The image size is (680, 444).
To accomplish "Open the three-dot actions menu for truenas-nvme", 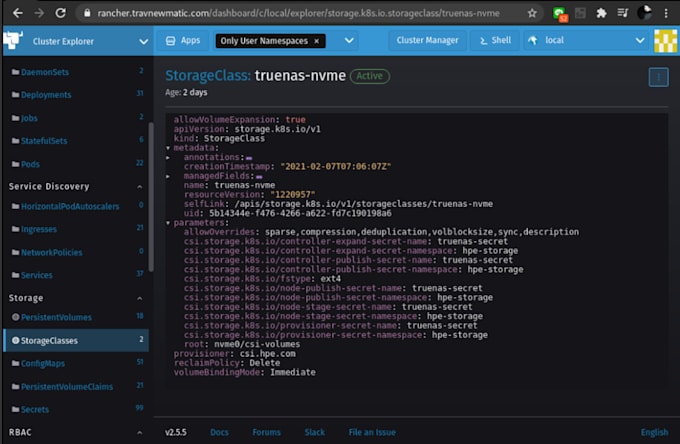I will [x=657, y=77].
